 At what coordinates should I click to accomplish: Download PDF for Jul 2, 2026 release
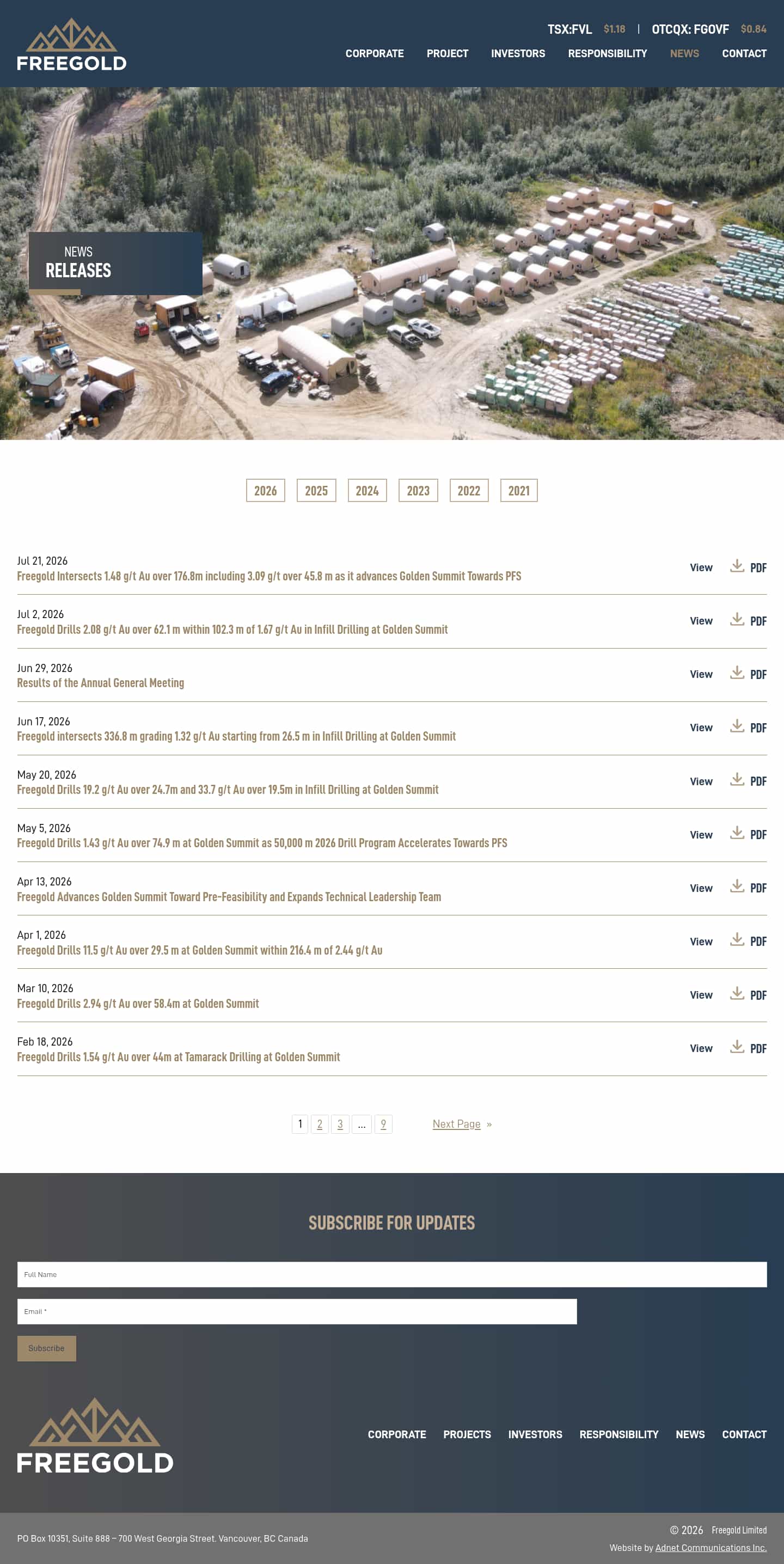[748, 620]
